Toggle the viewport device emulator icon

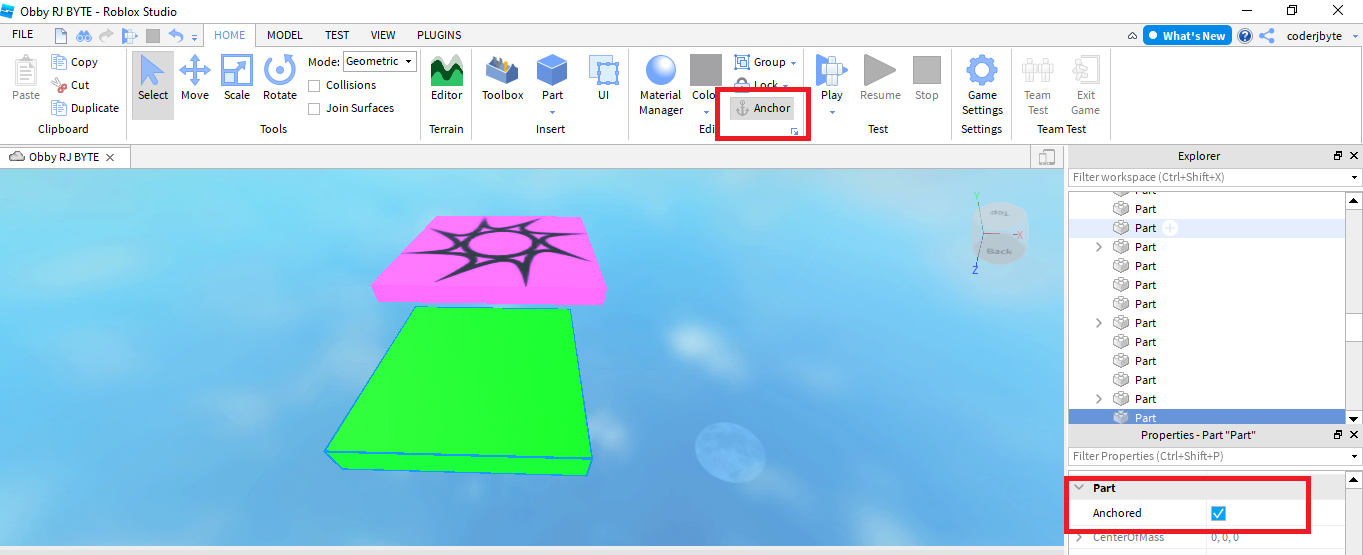tap(1047, 157)
